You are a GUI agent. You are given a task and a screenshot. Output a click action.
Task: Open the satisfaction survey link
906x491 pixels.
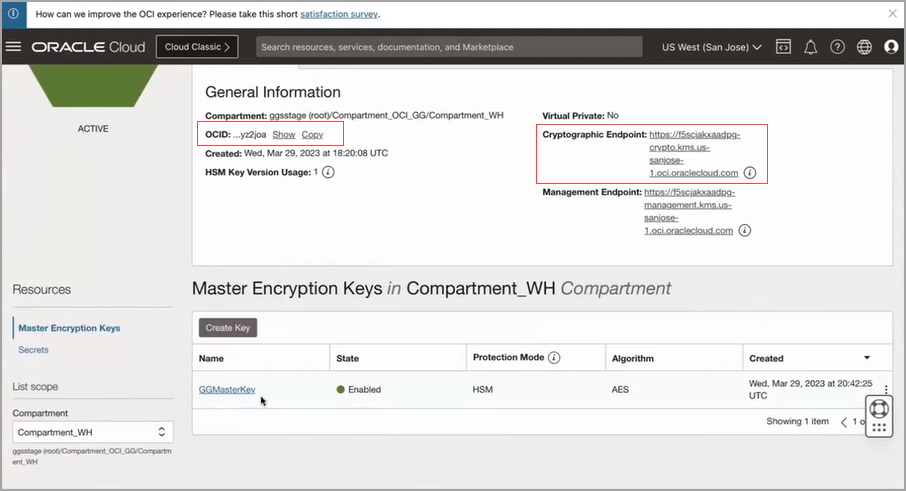[339, 14]
